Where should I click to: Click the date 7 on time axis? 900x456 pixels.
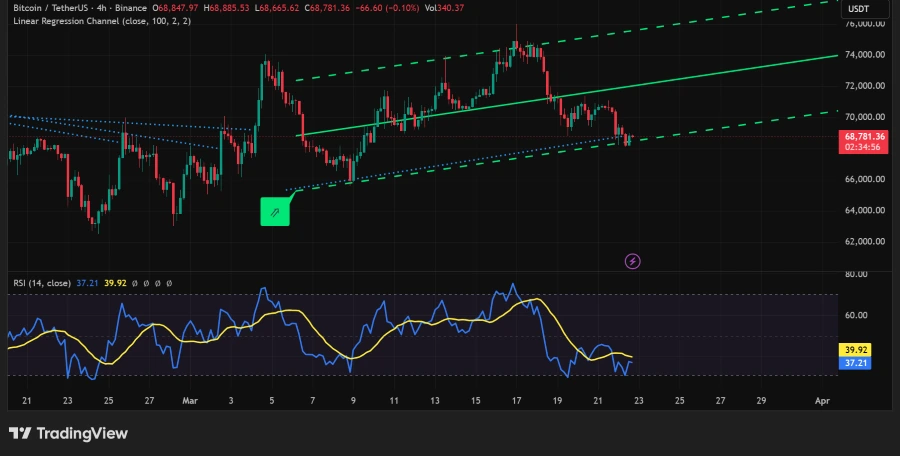coord(312,401)
